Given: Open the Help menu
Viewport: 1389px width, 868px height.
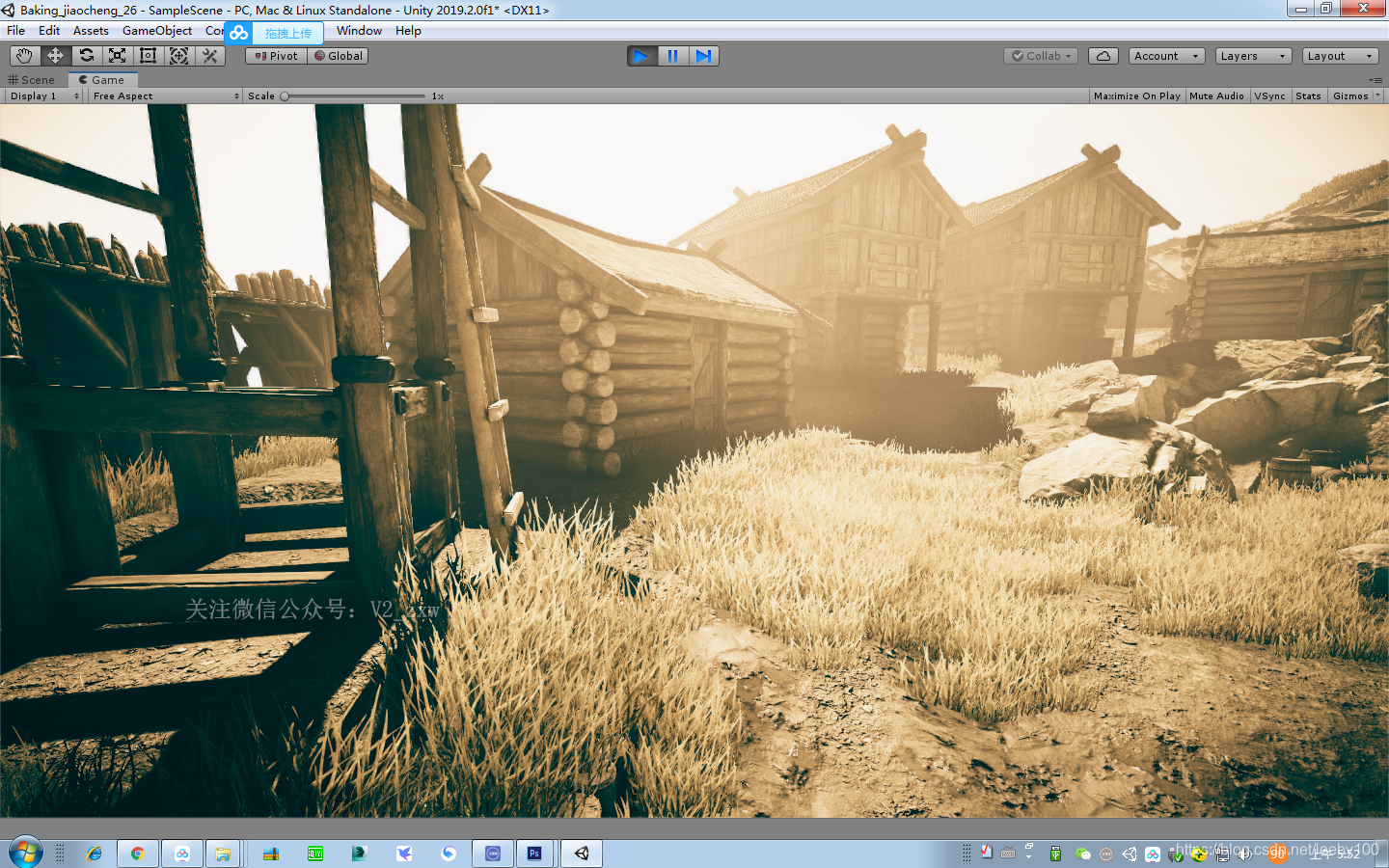Looking at the screenshot, I should click(408, 31).
